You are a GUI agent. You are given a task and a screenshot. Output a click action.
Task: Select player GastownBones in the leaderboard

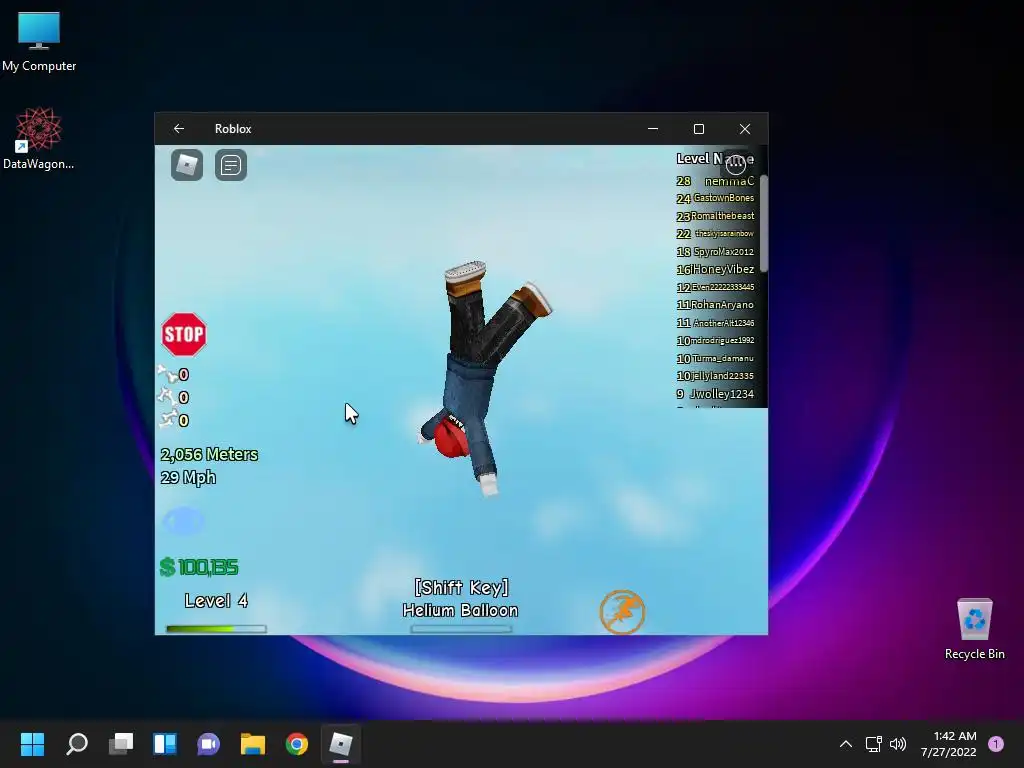[724, 198]
